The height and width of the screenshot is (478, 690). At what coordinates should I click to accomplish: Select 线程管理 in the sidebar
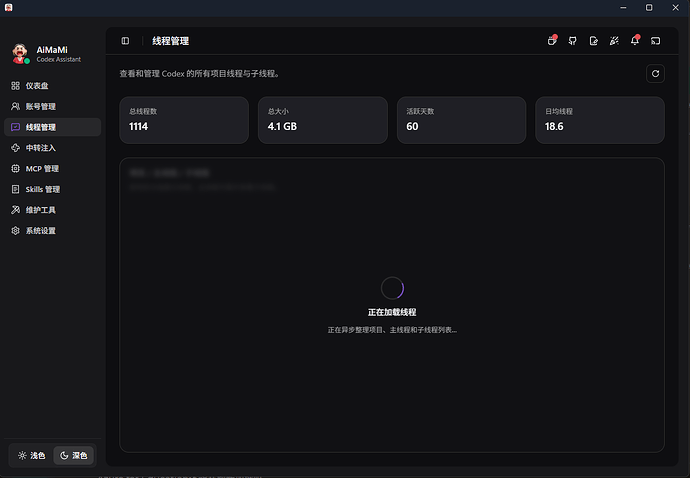coord(52,127)
